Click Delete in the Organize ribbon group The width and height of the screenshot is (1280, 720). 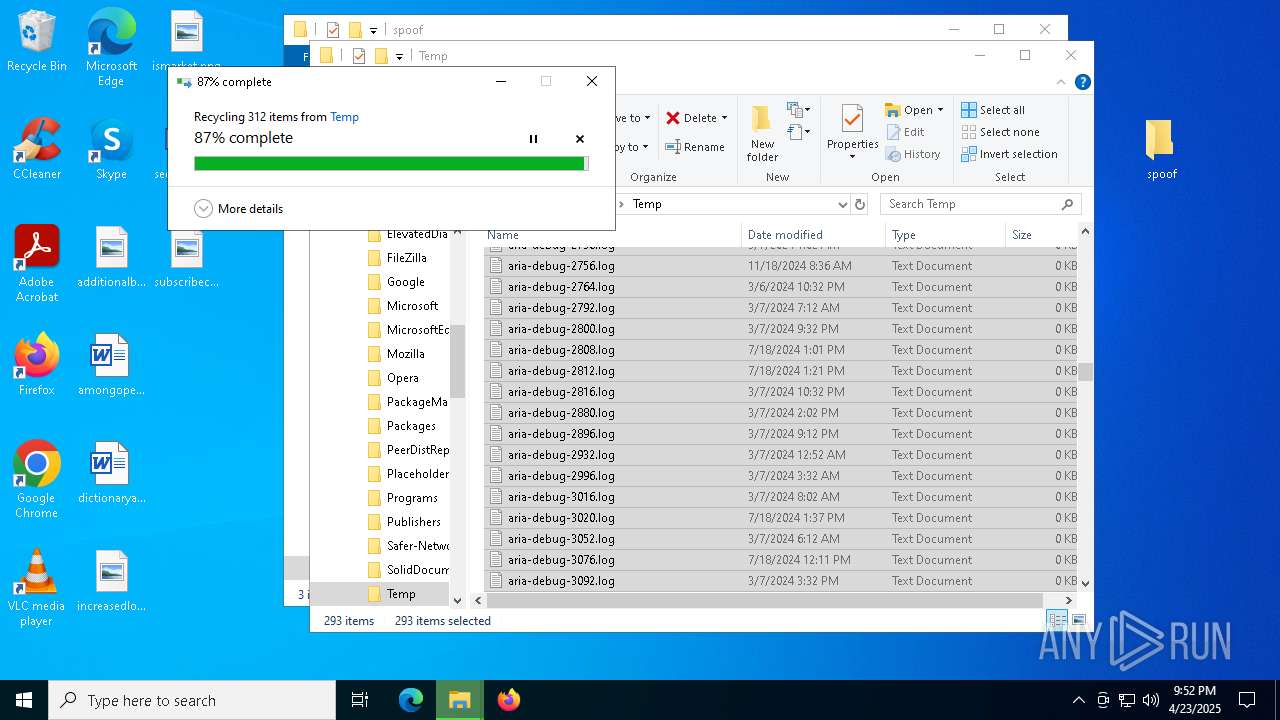(691, 118)
